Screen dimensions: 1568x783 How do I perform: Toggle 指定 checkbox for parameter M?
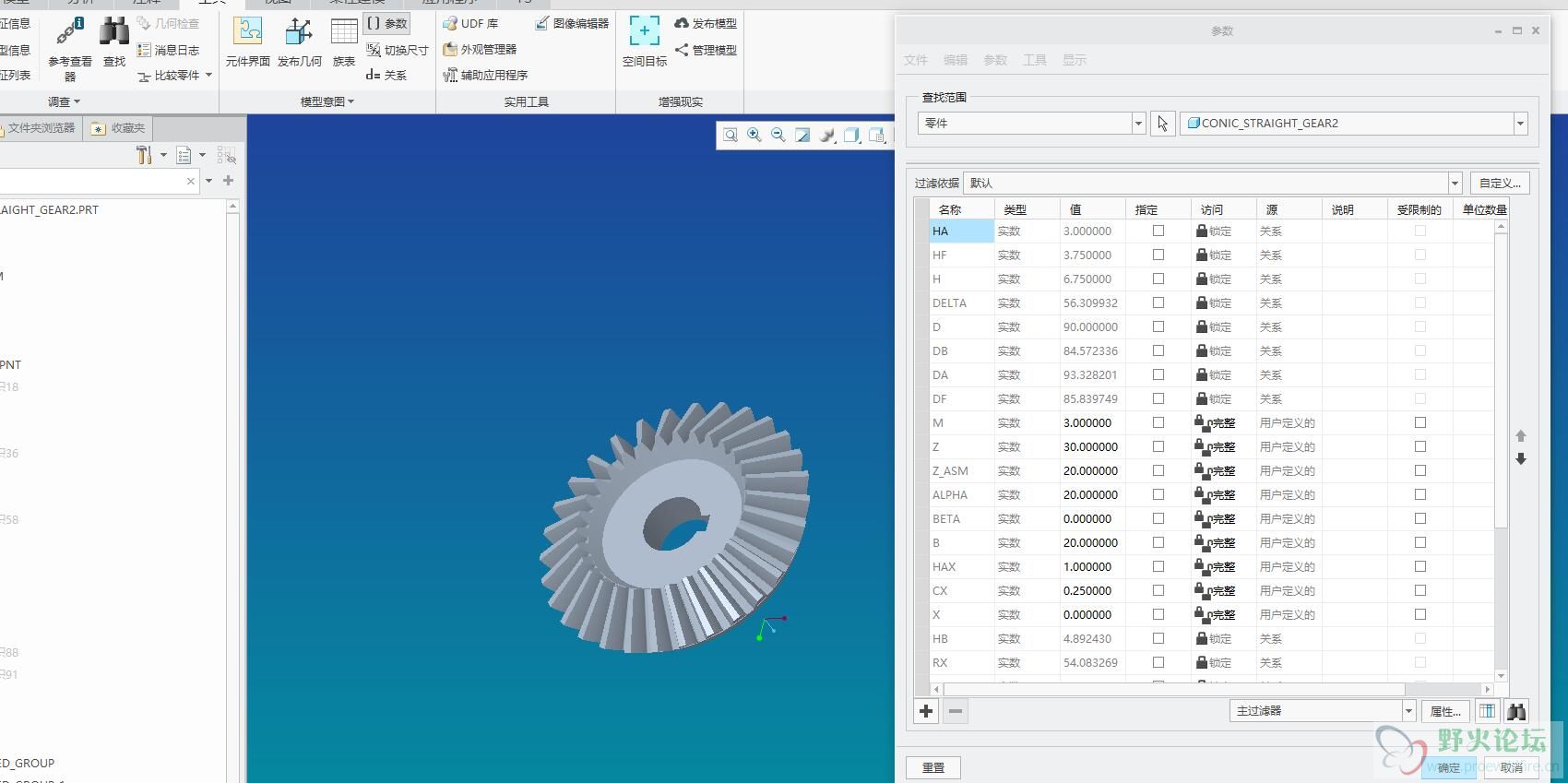1158,422
